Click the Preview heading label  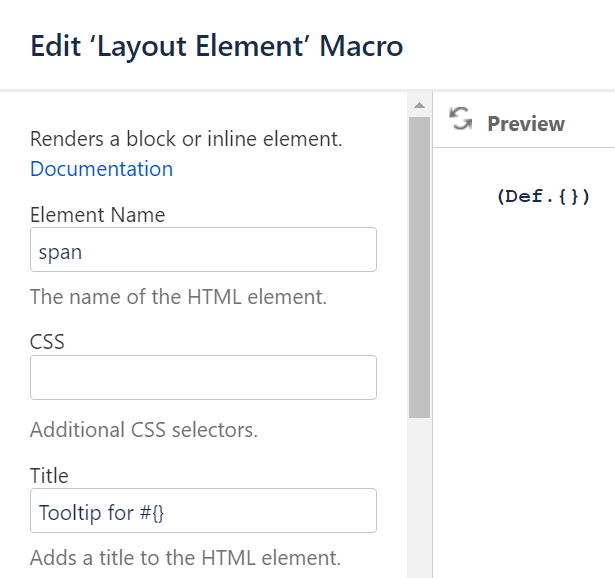pos(525,124)
